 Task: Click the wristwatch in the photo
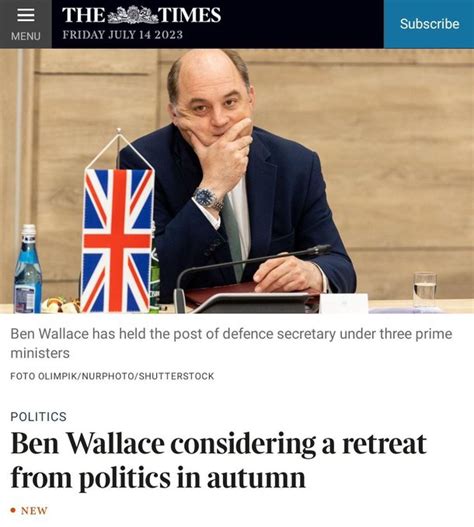(207, 199)
